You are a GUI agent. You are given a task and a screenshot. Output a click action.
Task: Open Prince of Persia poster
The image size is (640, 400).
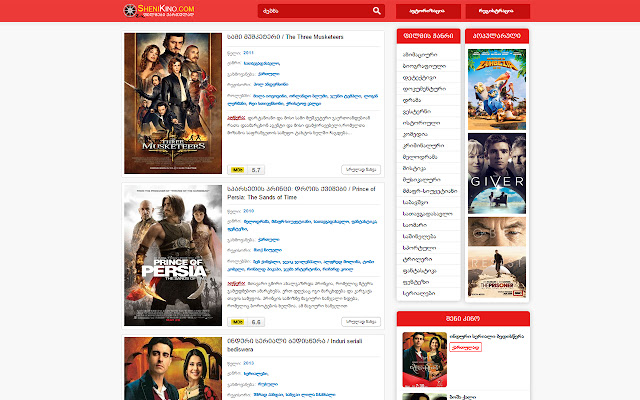coord(173,256)
